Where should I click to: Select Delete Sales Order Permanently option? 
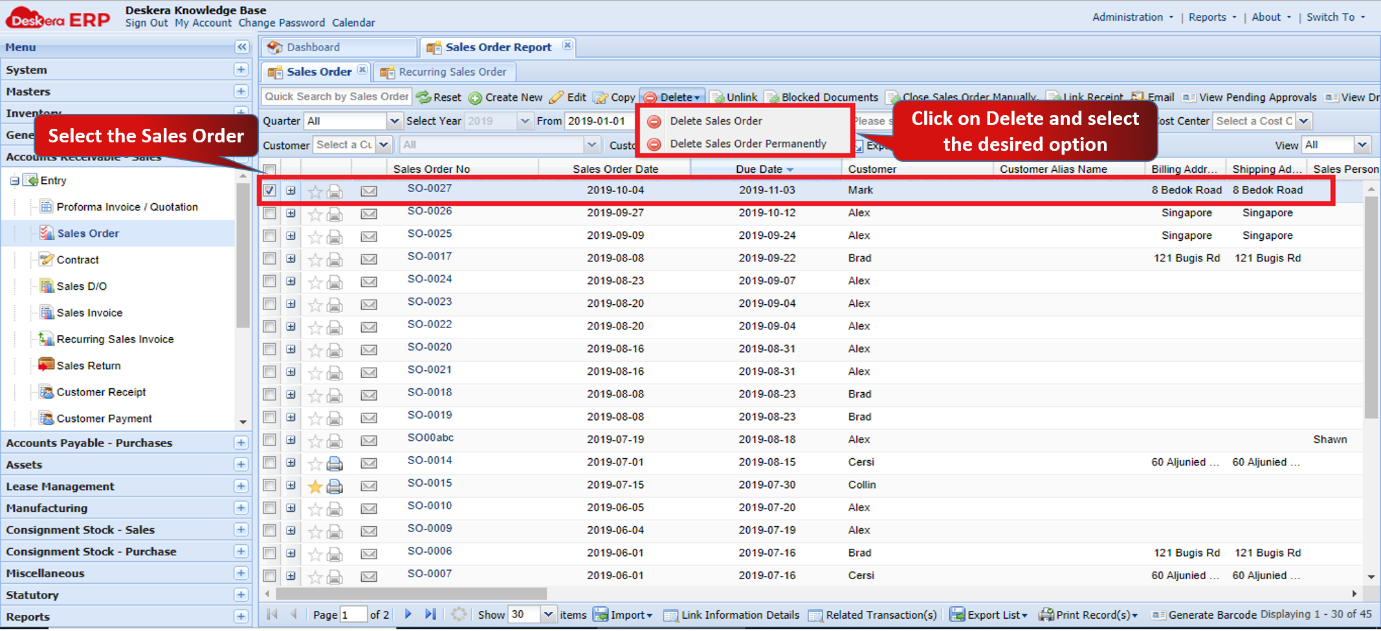click(748, 144)
